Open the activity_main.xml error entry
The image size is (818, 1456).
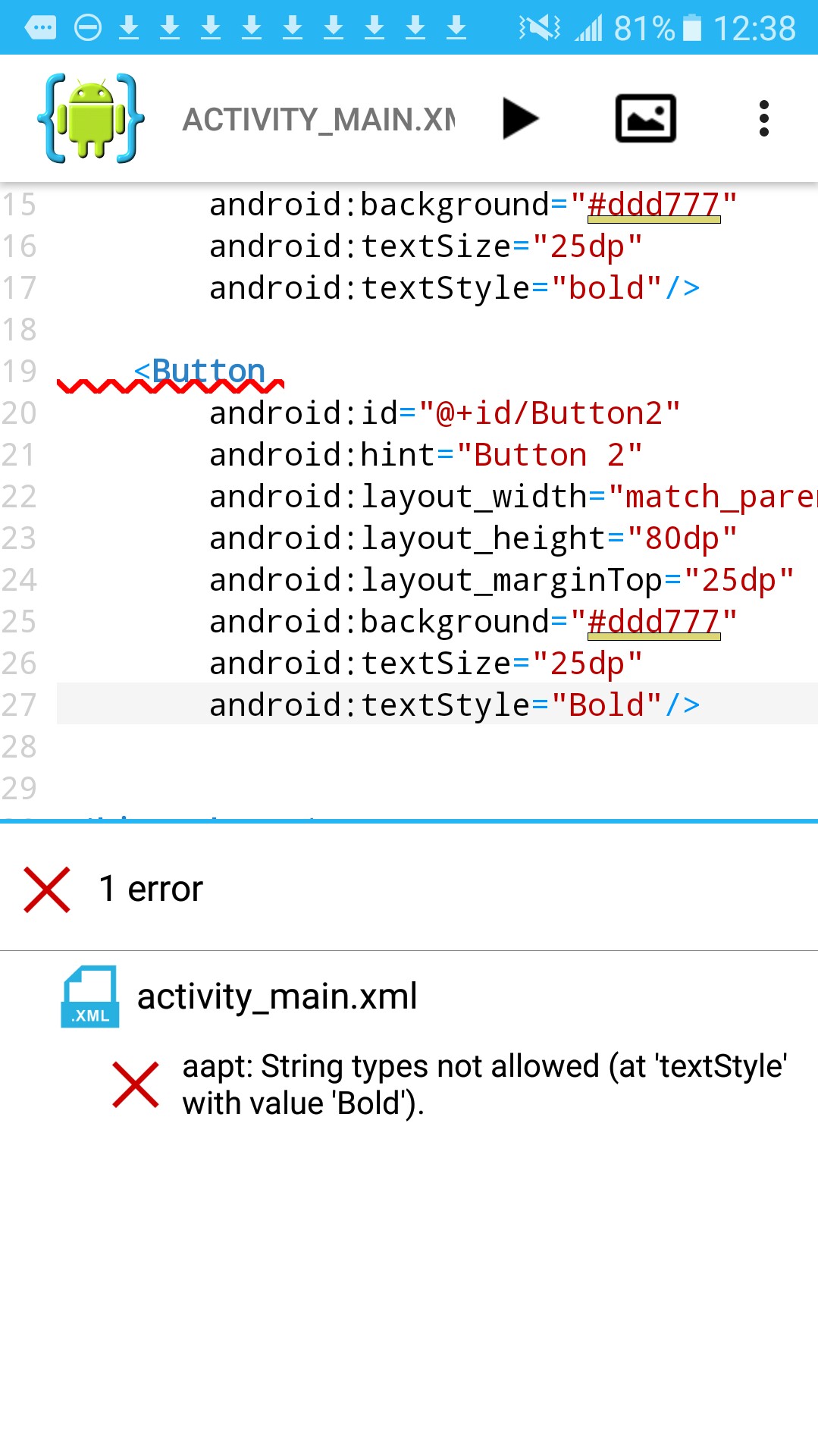277,996
